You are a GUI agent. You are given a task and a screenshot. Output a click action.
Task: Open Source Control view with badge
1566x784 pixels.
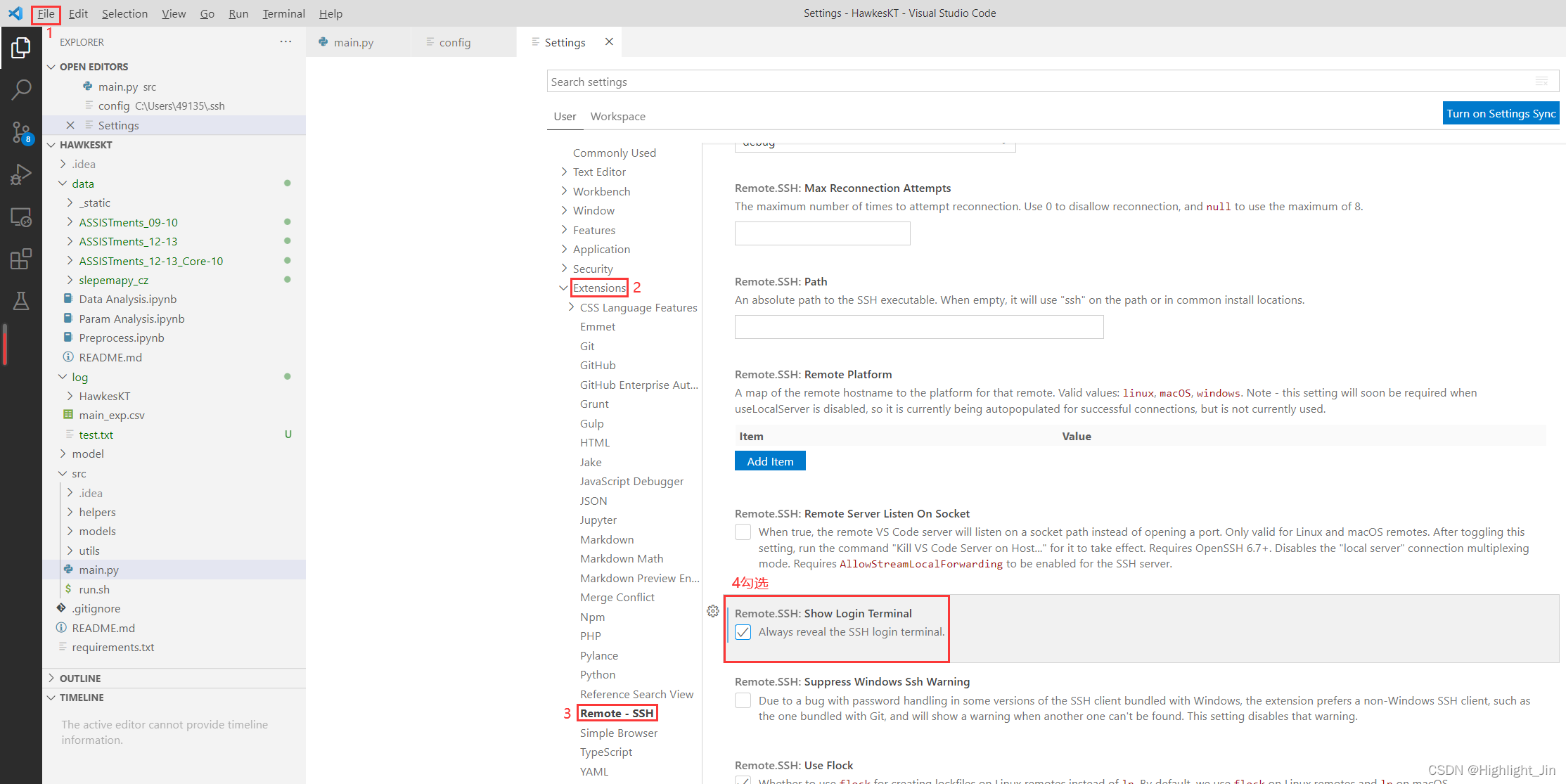21,131
